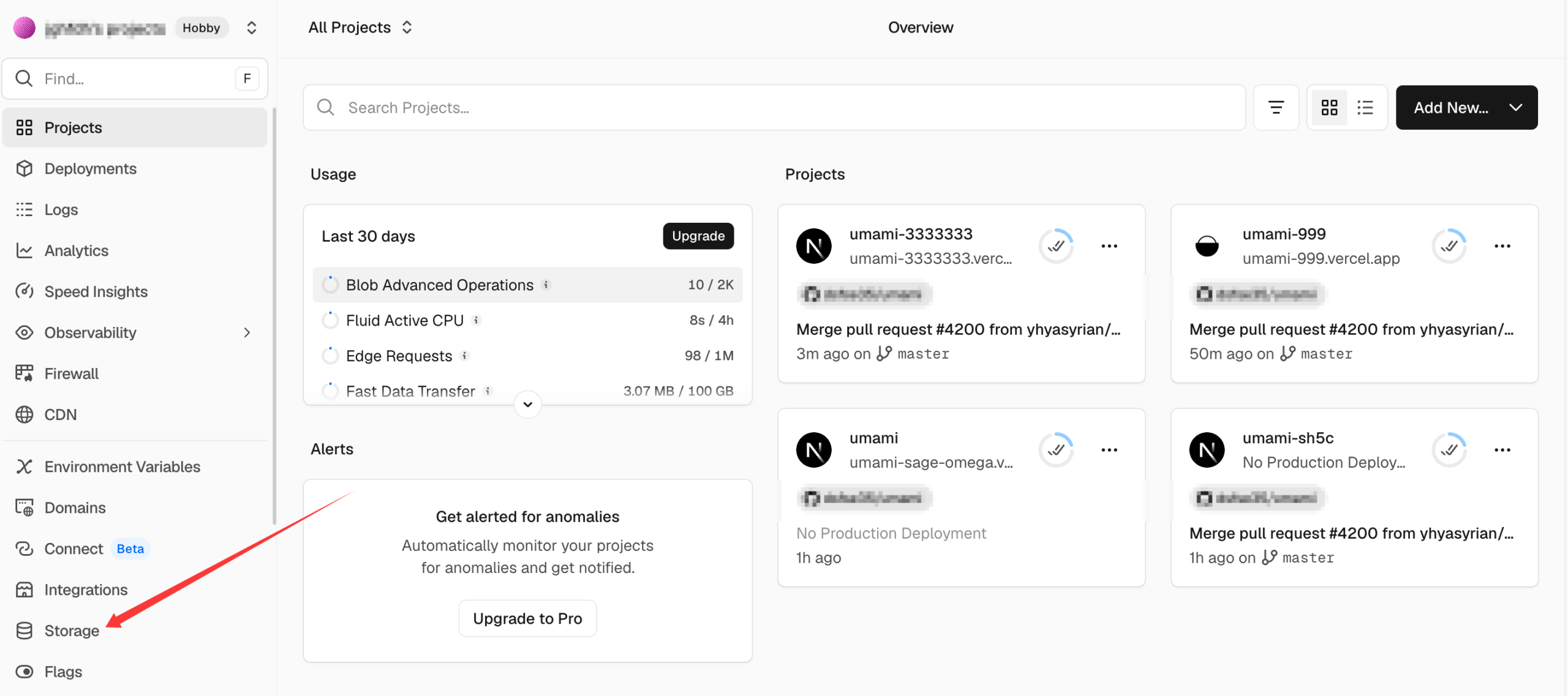
Task: Select the Blob Advanced Operations row
Action: pyautogui.click(x=527, y=285)
